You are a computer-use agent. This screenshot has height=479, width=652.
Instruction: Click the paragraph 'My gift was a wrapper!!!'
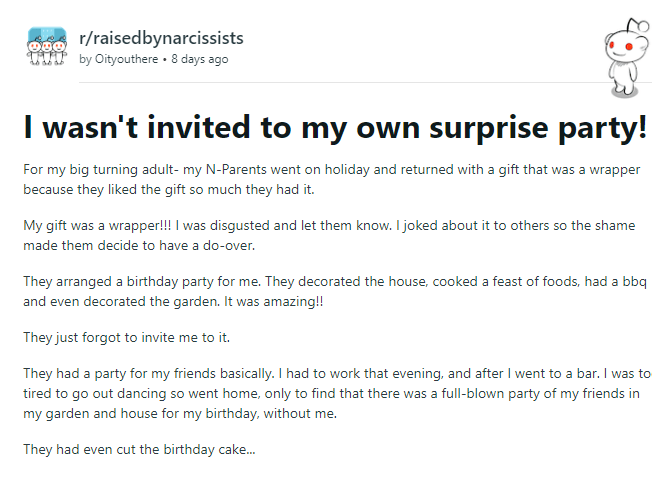click(x=329, y=235)
